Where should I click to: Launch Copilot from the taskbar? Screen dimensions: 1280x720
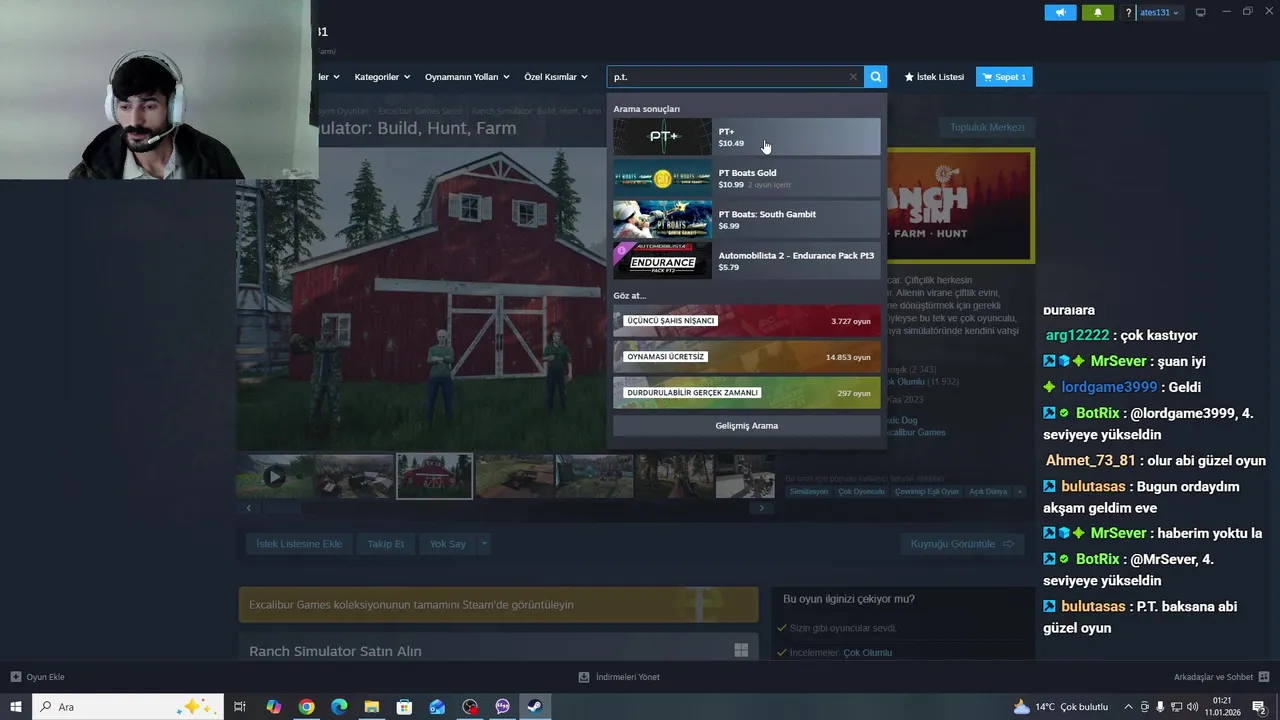pyautogui.click(x=274, y=707)
